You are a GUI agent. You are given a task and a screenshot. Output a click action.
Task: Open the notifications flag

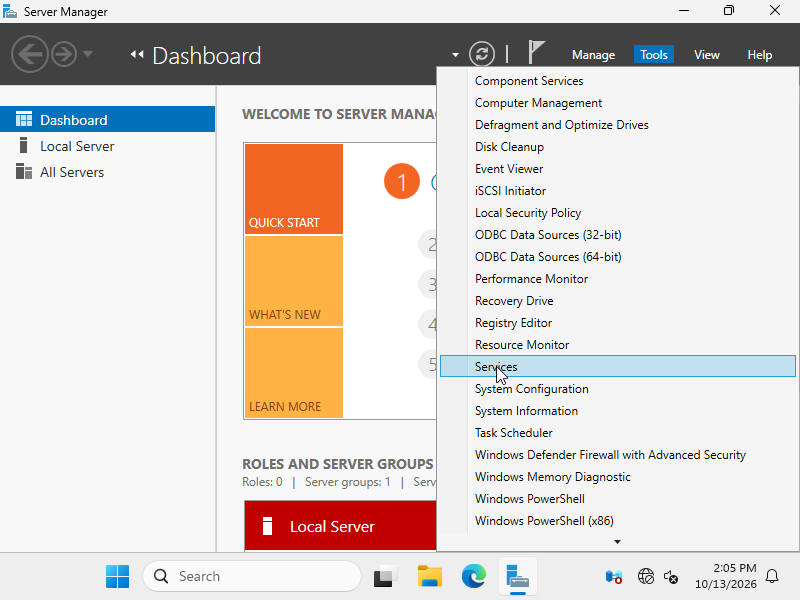tap(536, 53)
